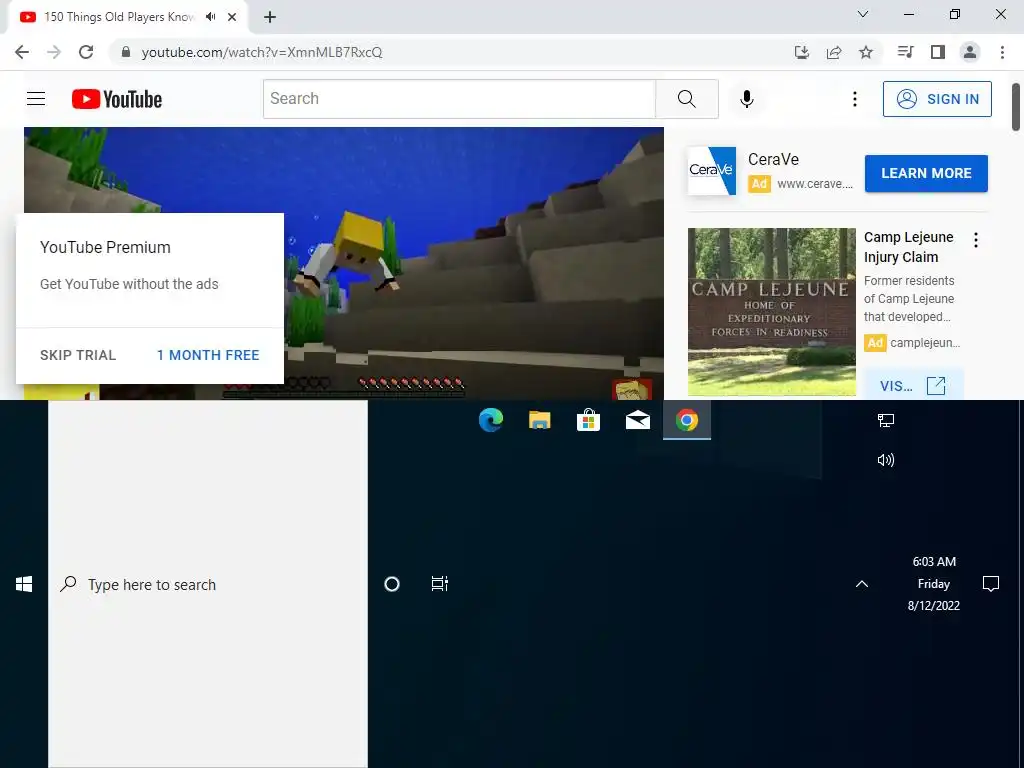Open the notification center icon
Screen dimensions: 1024x768
click(991, 584)
